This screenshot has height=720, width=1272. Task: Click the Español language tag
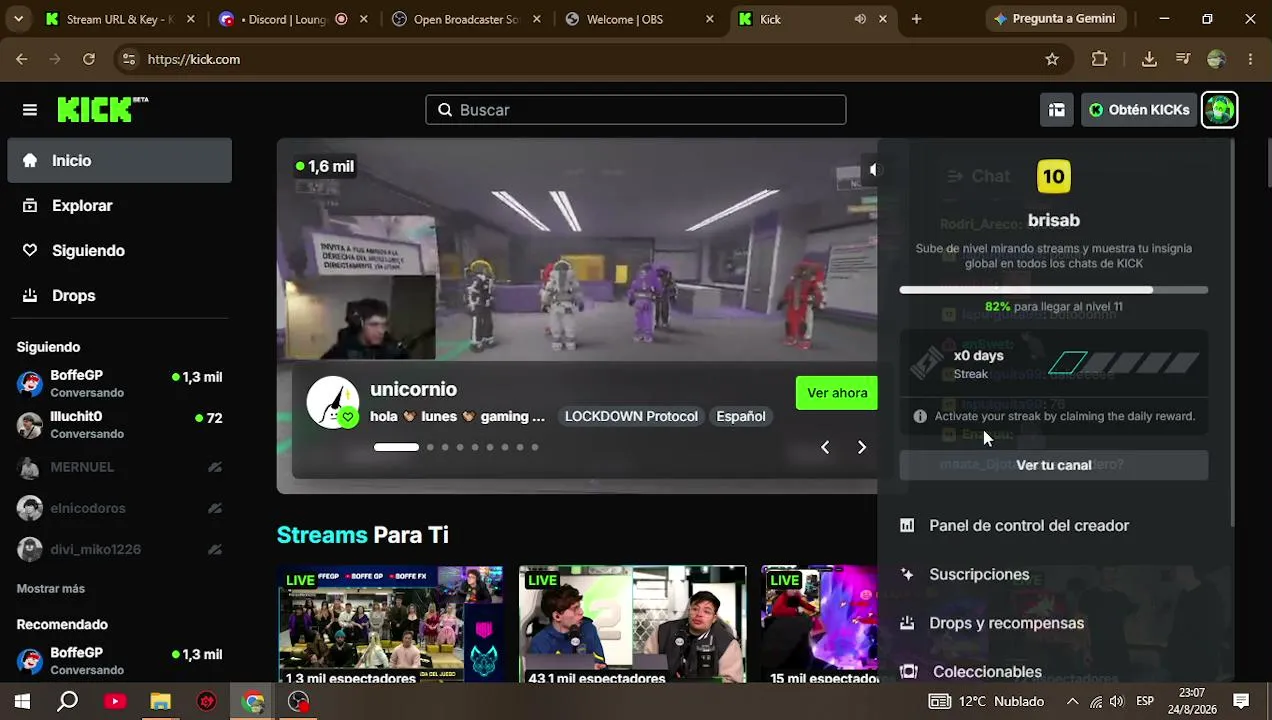coord(741,416)
